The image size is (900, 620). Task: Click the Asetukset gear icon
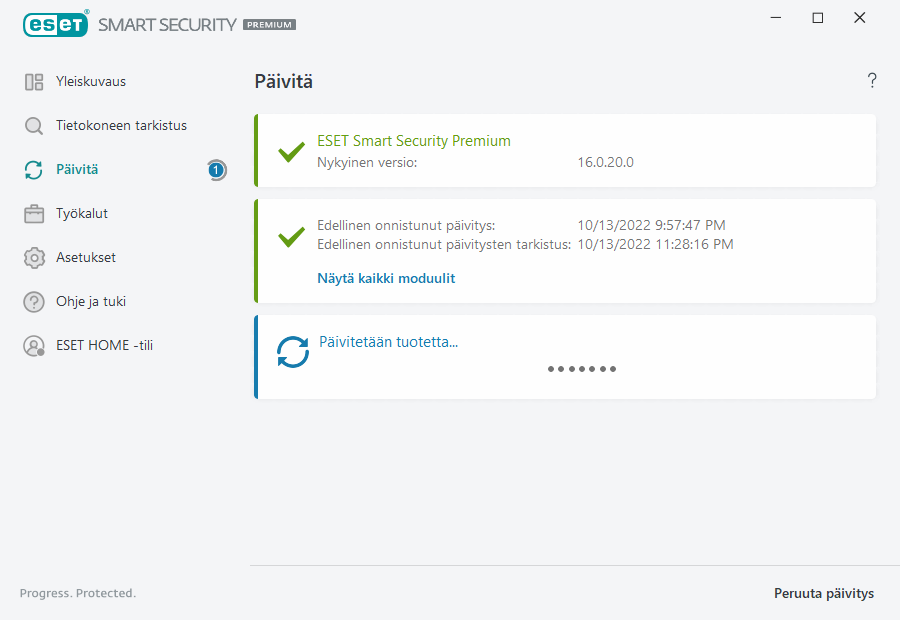[34, 258]
